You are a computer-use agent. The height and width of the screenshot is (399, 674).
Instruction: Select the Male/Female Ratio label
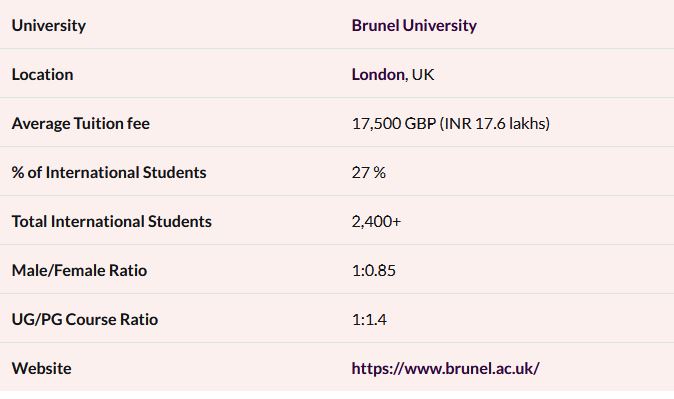pyautogui.click(x=79, y=270)
